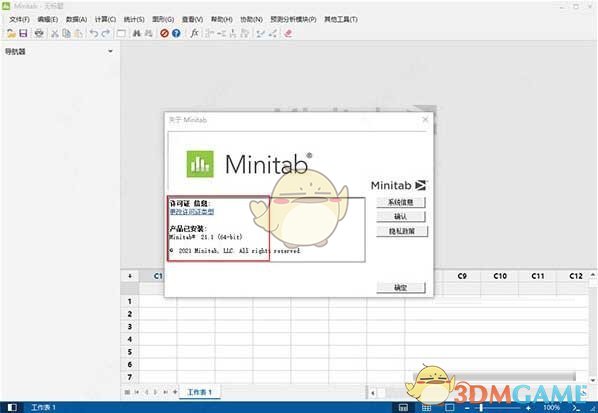Select column header C9
Viewport: 598px width, 413px height.
(462, 276)
